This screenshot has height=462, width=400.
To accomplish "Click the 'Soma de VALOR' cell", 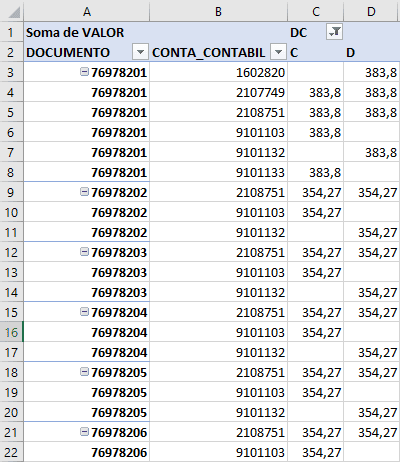I will coord(87,32).
